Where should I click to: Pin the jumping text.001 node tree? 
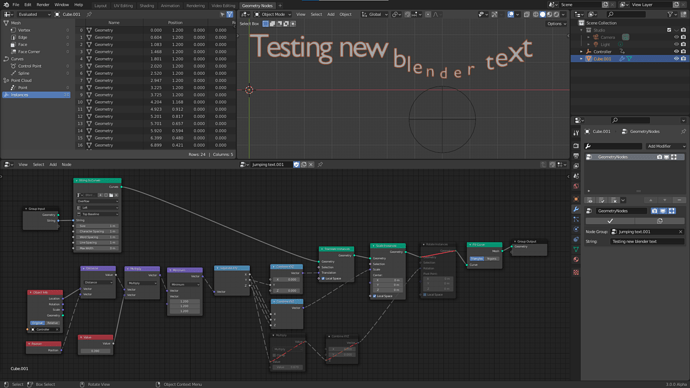point(320,165)
